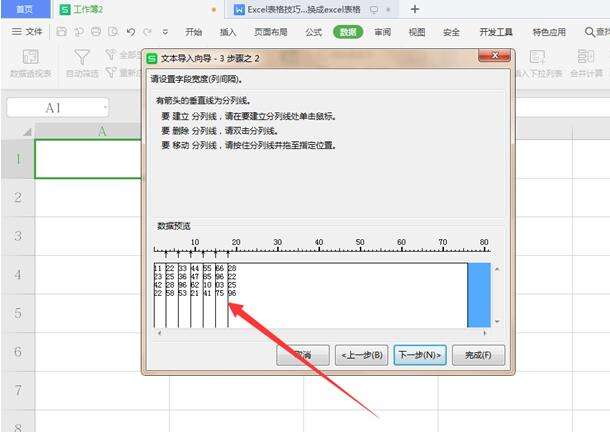Click the search magnifier icon in the ribbon

pyautogui.click(x=590, y=32)
